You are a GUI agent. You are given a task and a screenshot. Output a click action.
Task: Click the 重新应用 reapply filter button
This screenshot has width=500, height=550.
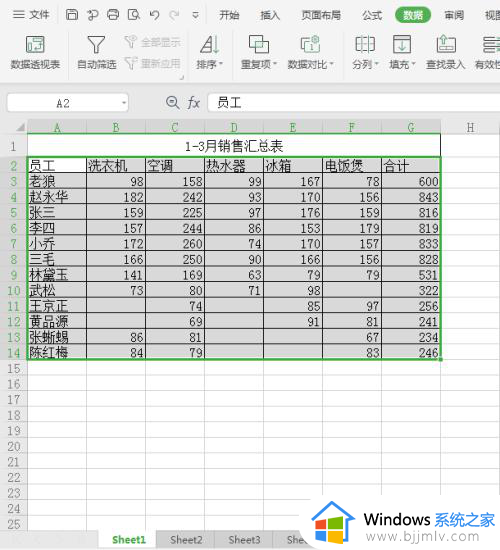coord(152,63)
